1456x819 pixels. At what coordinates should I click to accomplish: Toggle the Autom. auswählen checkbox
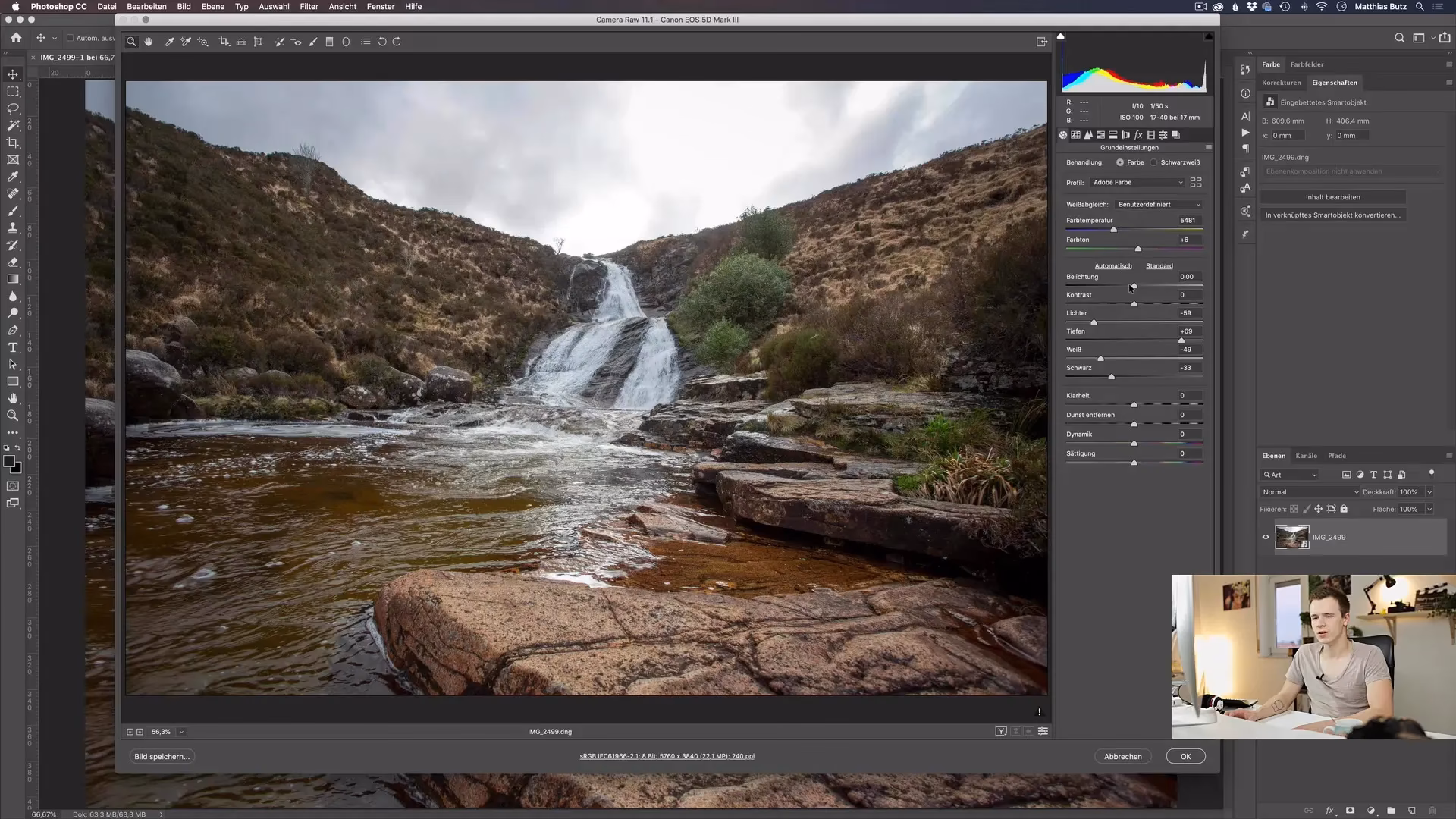click(70, 38)
